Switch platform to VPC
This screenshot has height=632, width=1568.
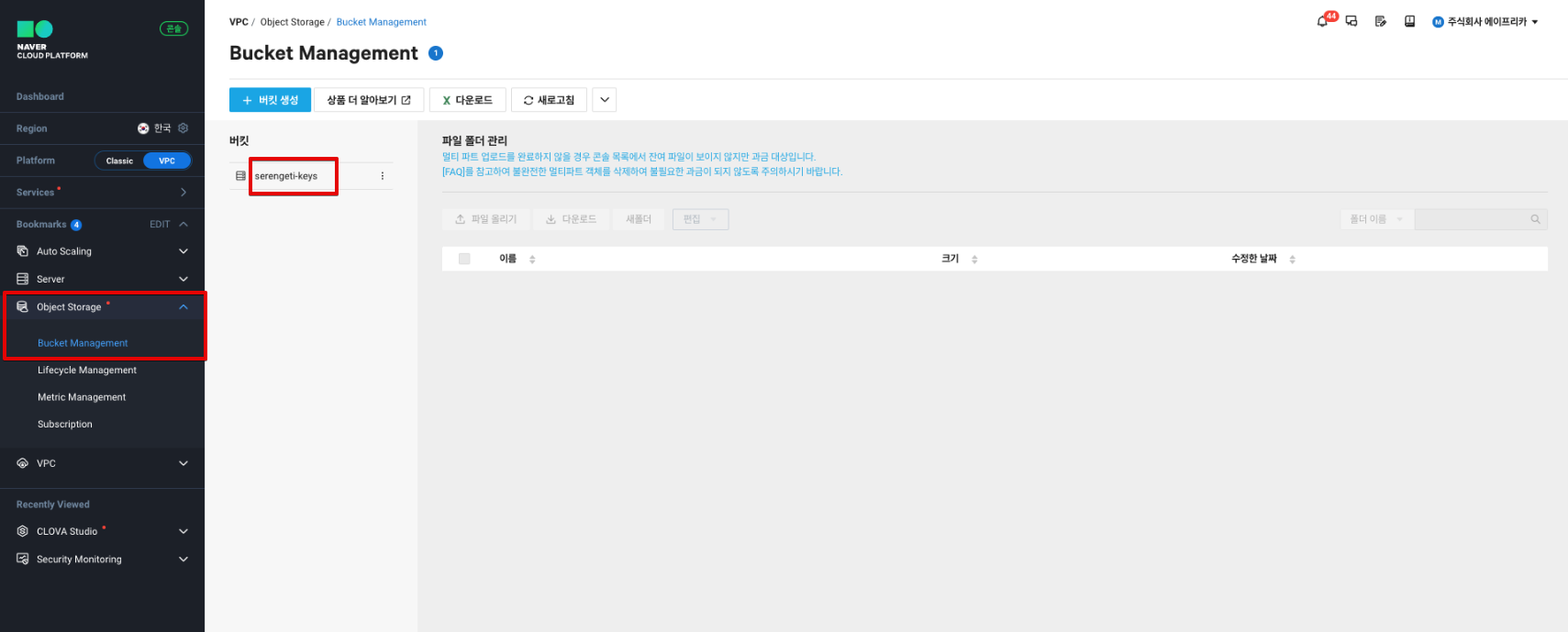coord(167,161)
